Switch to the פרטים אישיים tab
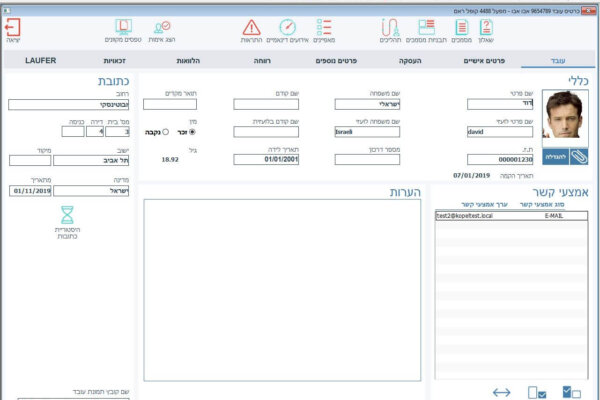This screenshot has height=400, width=600. 484,60
